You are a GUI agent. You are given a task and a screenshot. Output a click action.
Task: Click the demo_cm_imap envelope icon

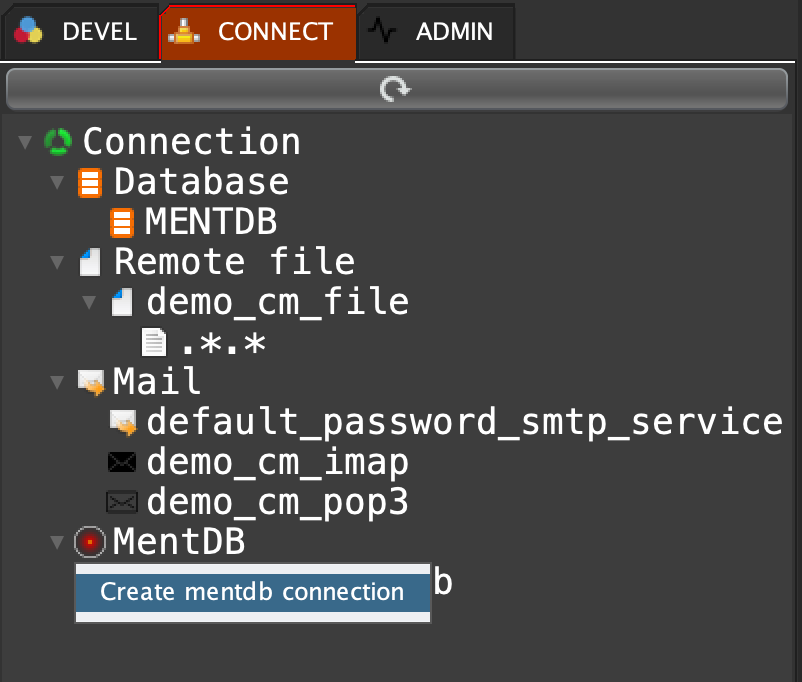point(122,463)
